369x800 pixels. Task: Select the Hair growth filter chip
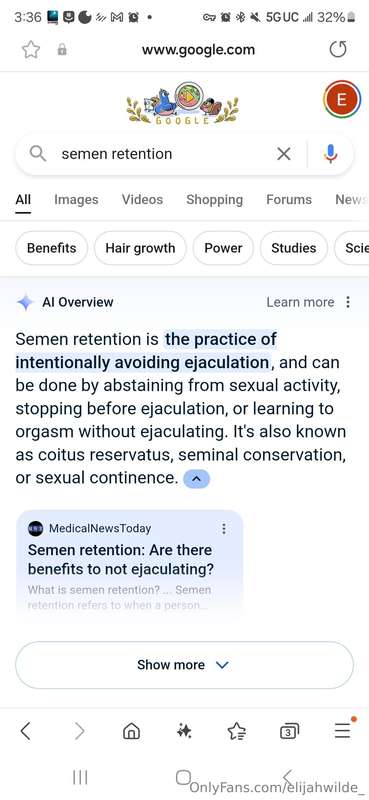tap(140, 248)
